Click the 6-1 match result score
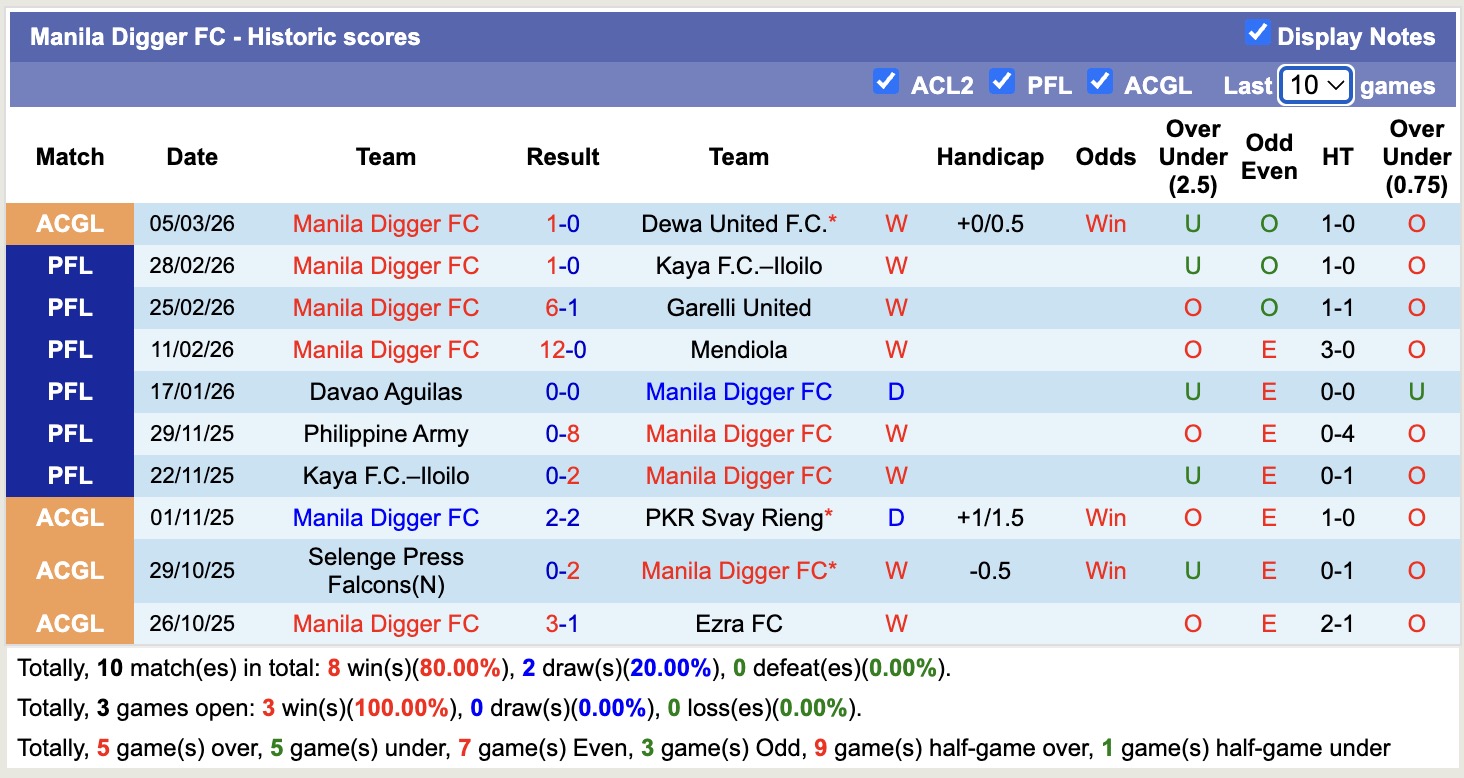This screenshot has width=1464, height=778. pos(563,308)
